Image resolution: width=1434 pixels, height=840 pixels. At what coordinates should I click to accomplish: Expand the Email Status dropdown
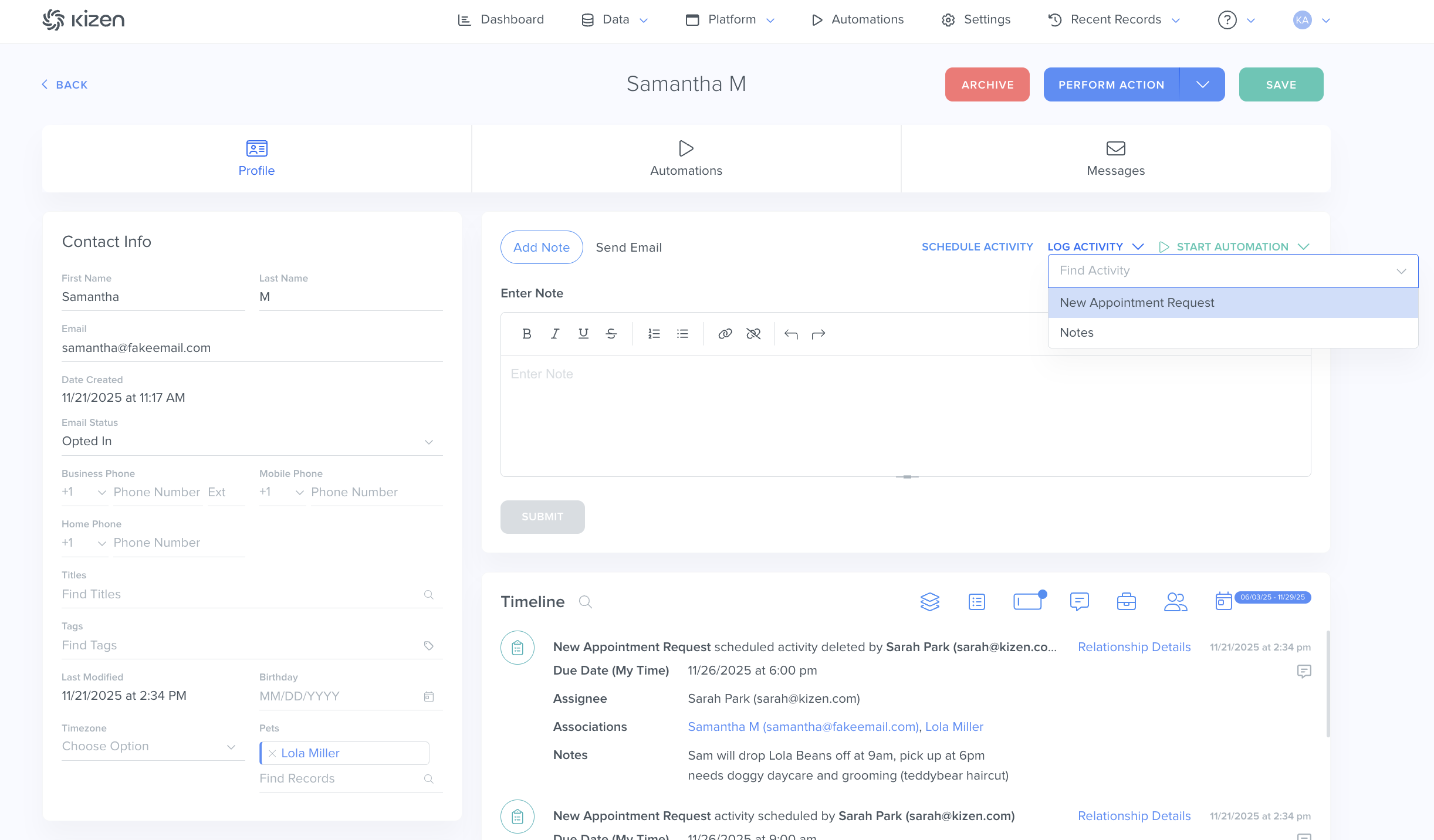(429, 442)
